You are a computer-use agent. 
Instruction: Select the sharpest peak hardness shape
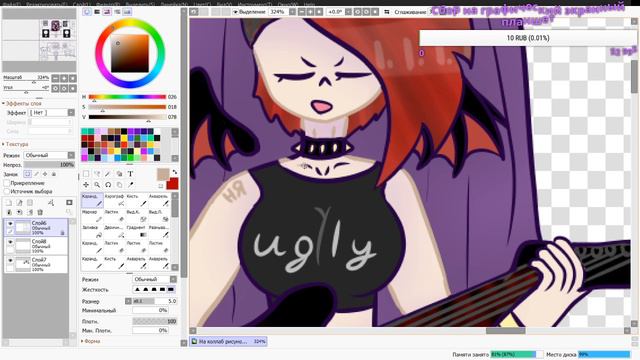click(138, 289)
